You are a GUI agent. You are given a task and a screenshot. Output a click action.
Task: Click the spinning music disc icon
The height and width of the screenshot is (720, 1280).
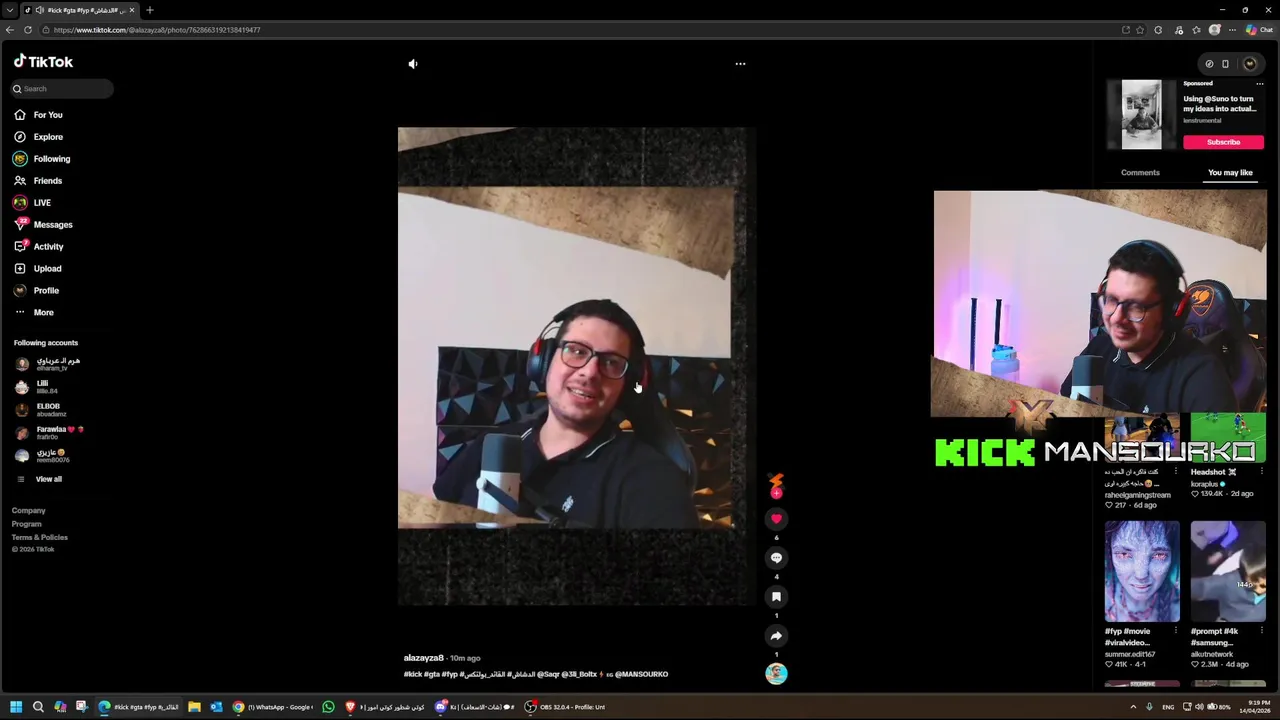(776, 674)
